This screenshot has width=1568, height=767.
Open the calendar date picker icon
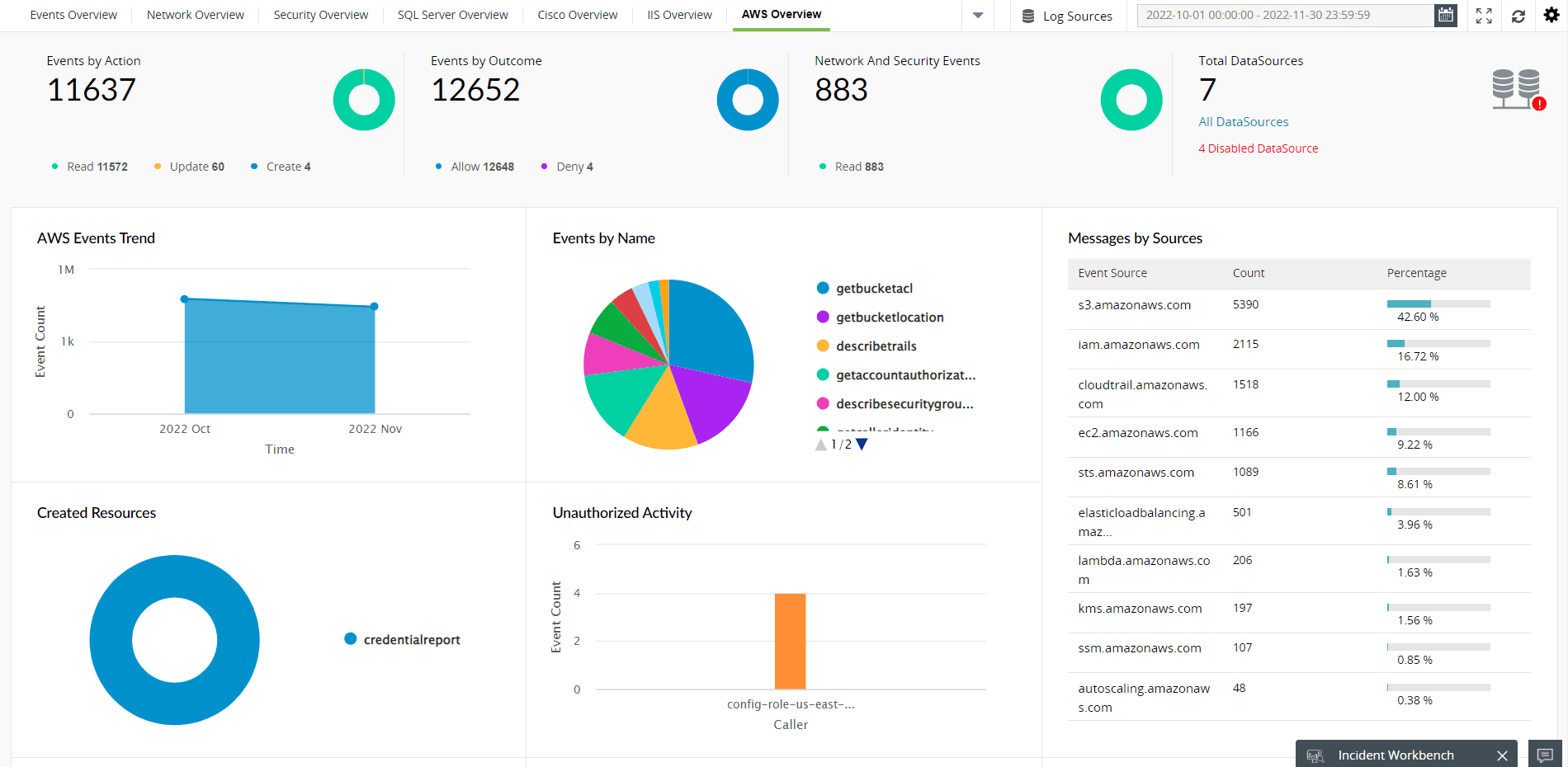(x=1445, y=15)
